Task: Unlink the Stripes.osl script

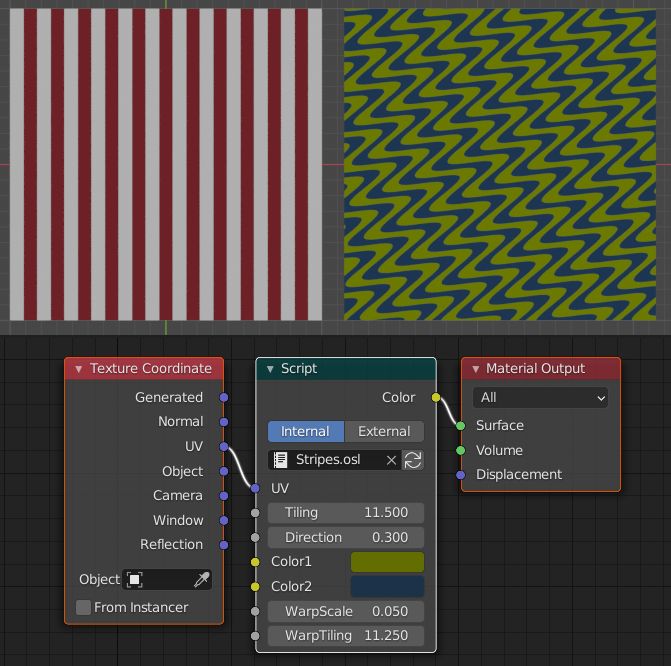Action: point(391,461)
